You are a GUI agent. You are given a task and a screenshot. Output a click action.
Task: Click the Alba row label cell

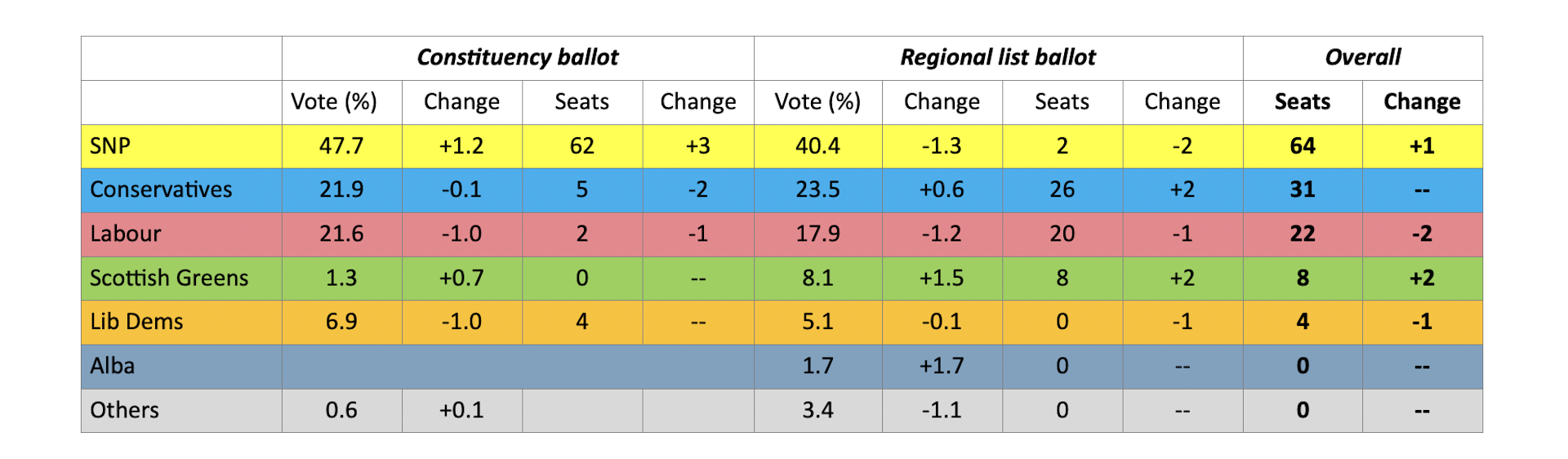pos(113,366)
